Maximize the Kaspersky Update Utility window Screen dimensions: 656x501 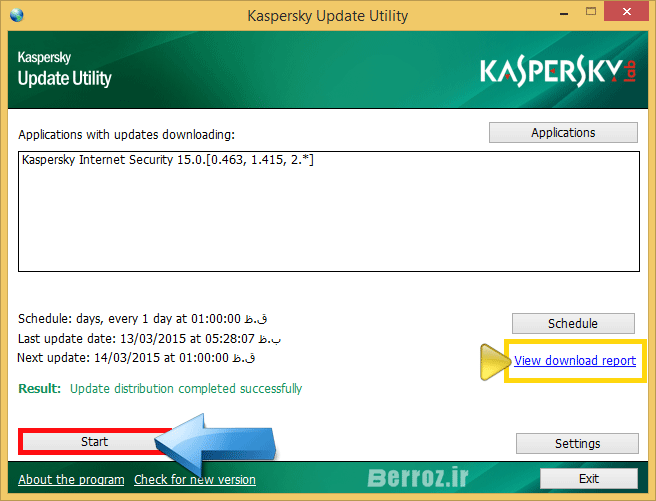pyautogui.click(x=591, y=12)
